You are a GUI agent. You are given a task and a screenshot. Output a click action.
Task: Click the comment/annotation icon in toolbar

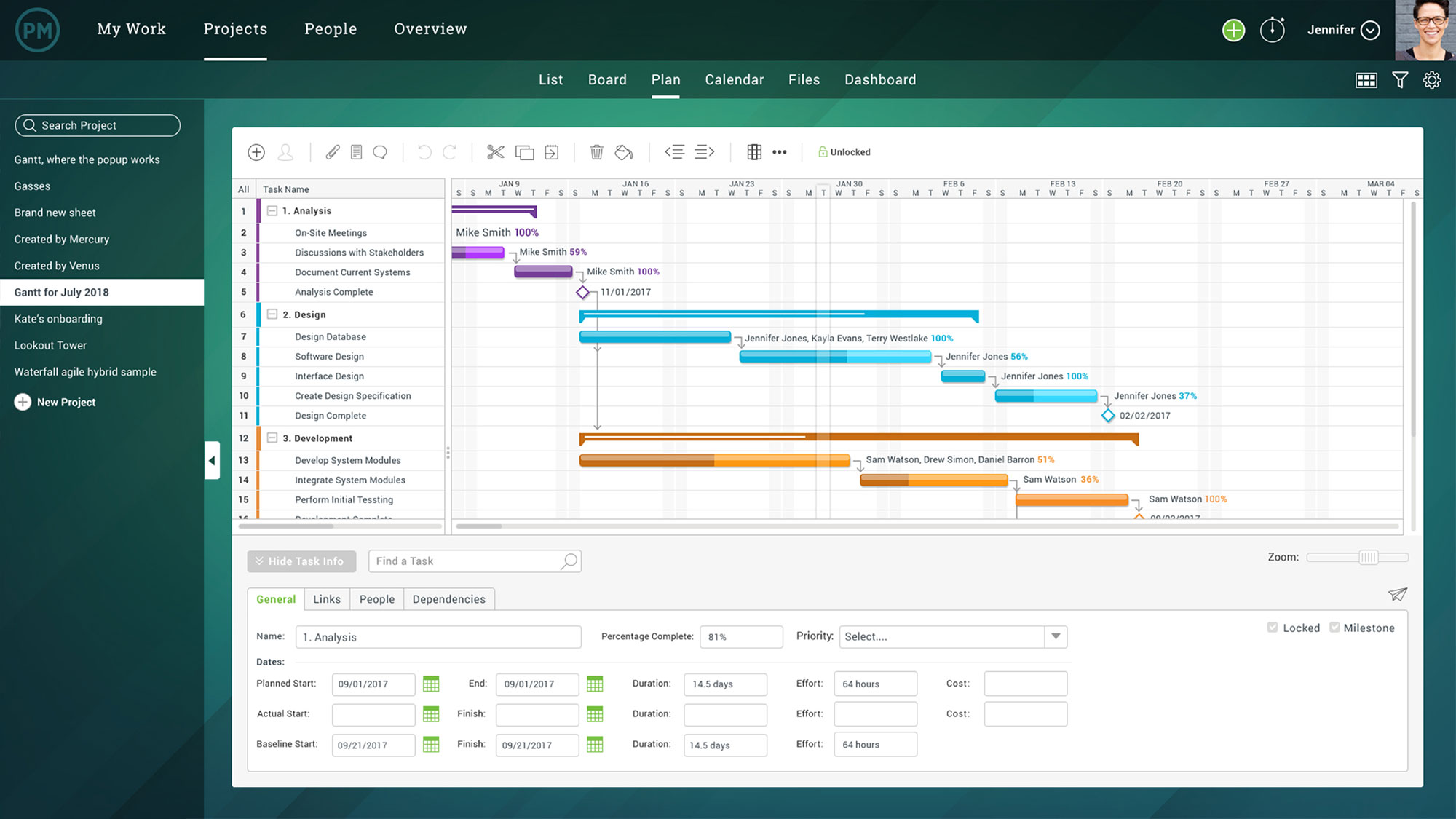click(379, 152)
